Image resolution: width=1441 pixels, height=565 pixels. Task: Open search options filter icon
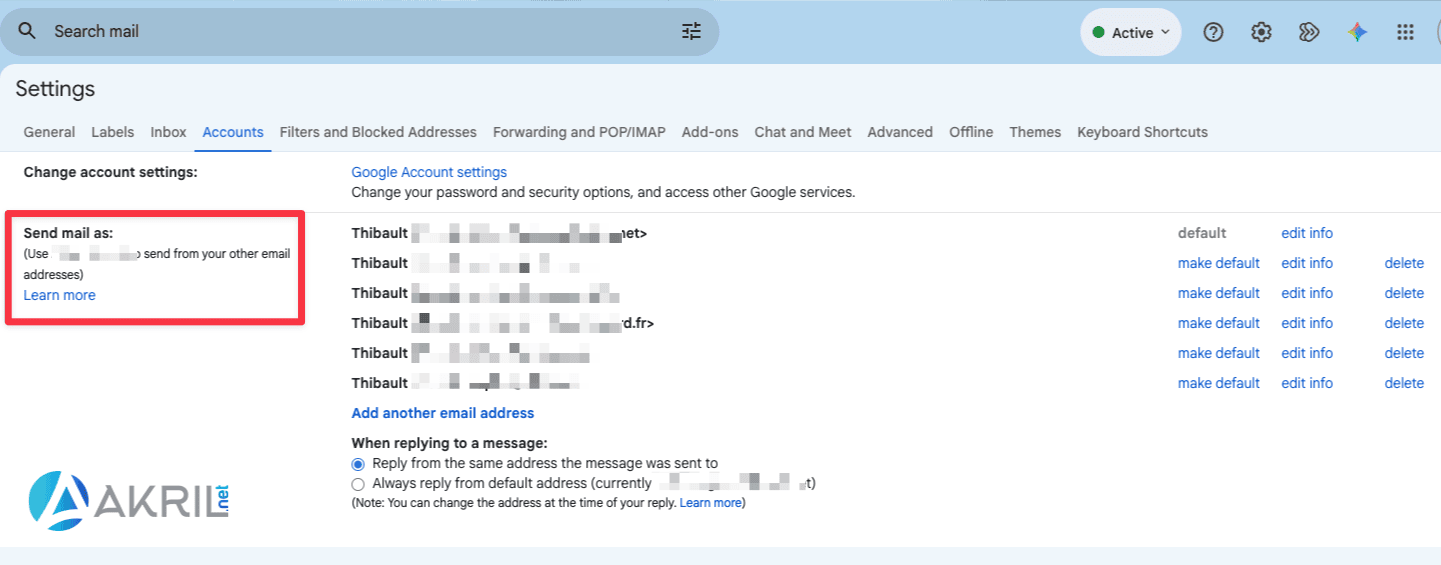point(692,31)
